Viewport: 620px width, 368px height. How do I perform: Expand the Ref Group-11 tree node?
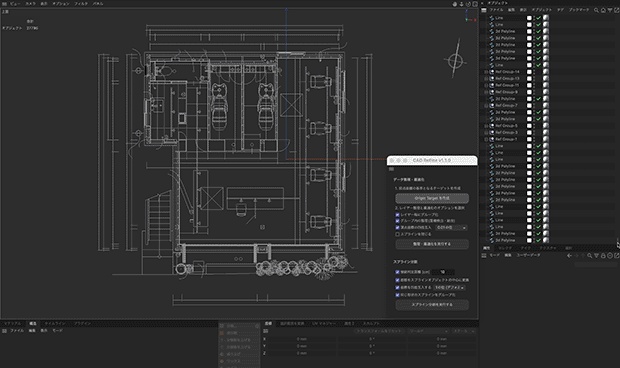point(486,85)
